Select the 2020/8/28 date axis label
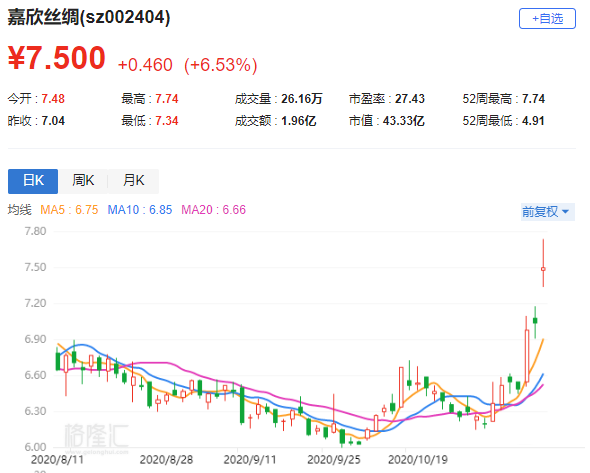 [x=166, y=460]
